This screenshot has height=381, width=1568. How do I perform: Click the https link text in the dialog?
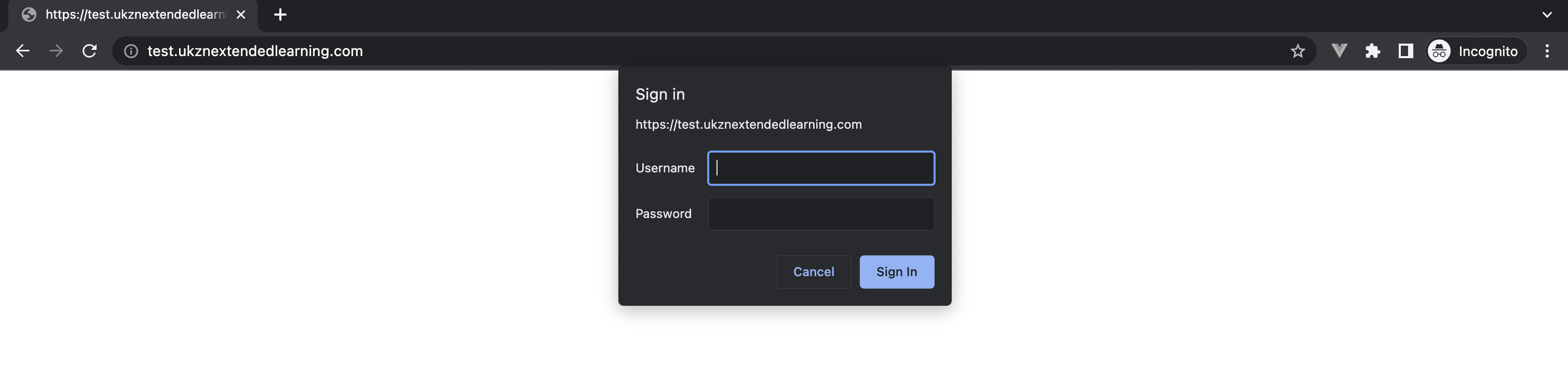[x=748, y=124]
